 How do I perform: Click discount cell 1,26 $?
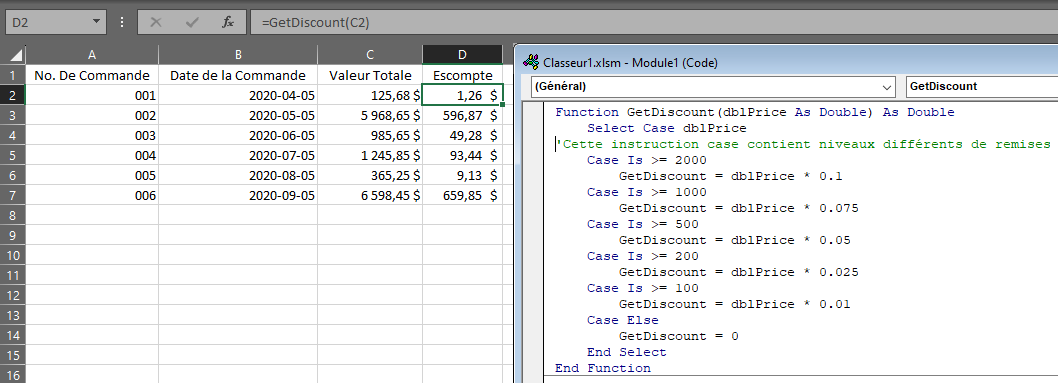(x=462, y=95)
